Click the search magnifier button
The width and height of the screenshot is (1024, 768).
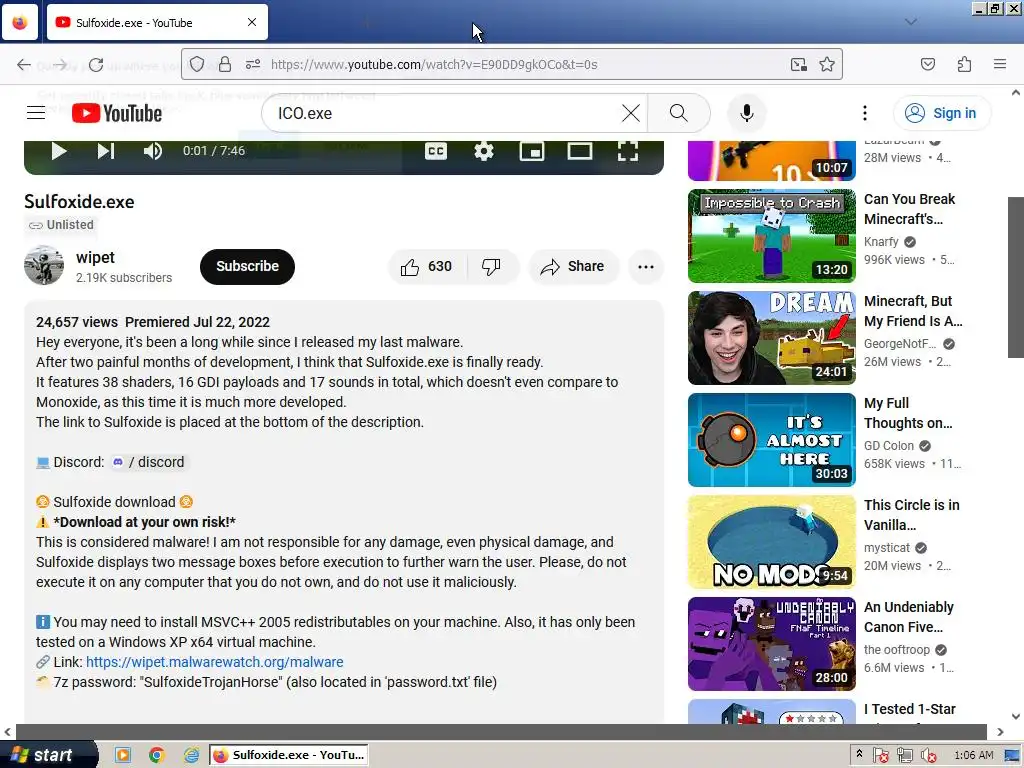coord(679,113)
